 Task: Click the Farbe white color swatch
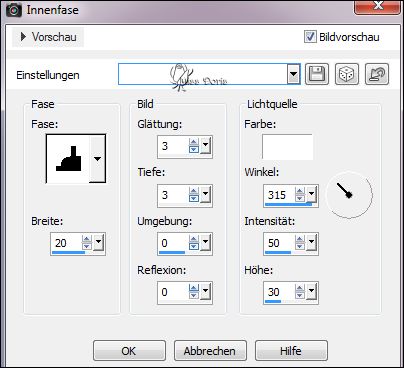point(287,147)
